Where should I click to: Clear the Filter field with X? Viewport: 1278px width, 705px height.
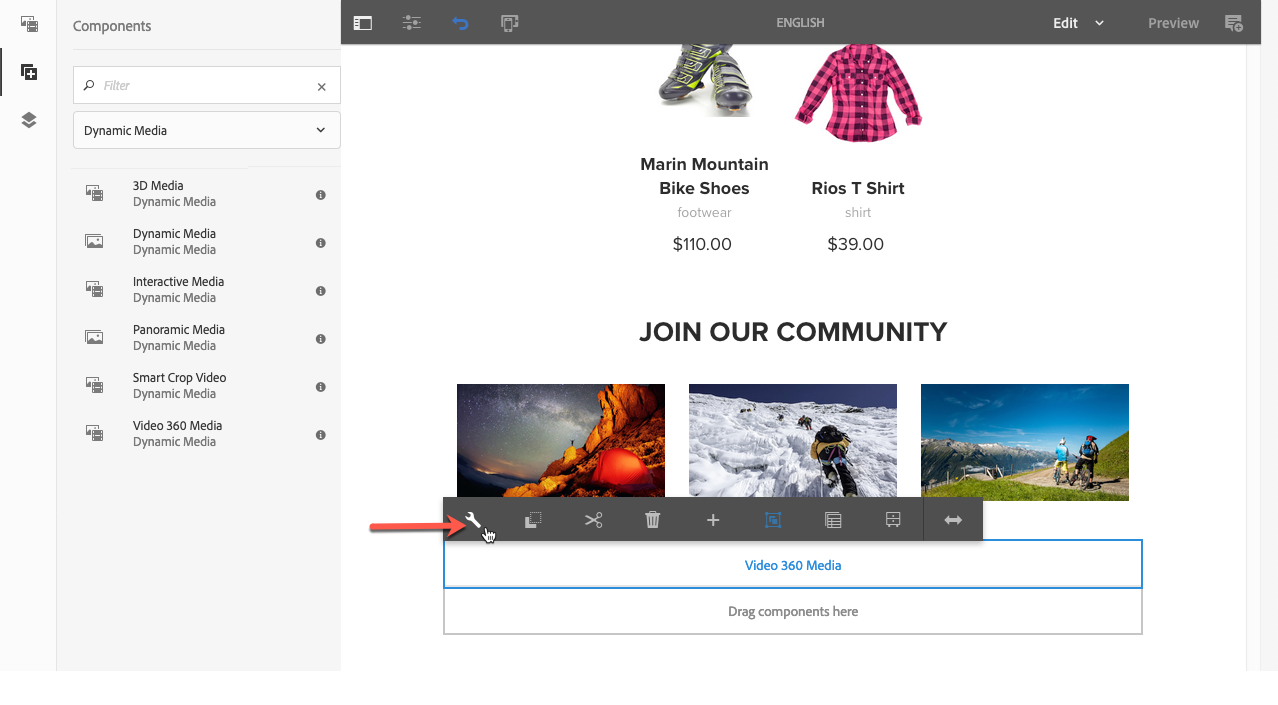point(322,86)
